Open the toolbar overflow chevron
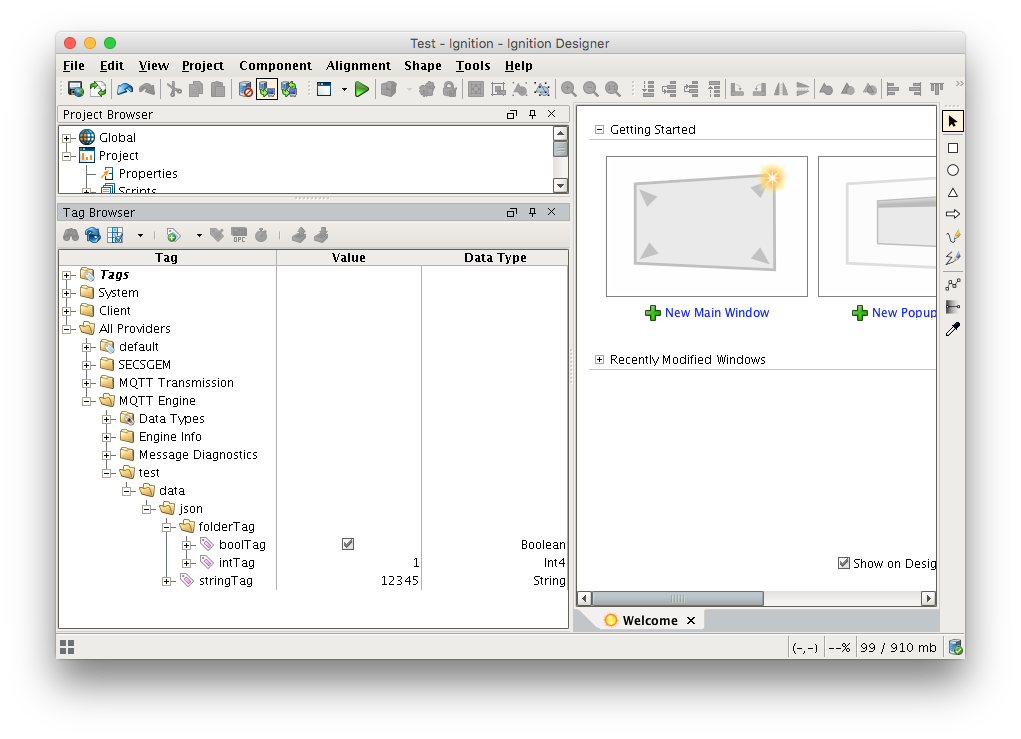The image size is (1021, 739). 959,84
